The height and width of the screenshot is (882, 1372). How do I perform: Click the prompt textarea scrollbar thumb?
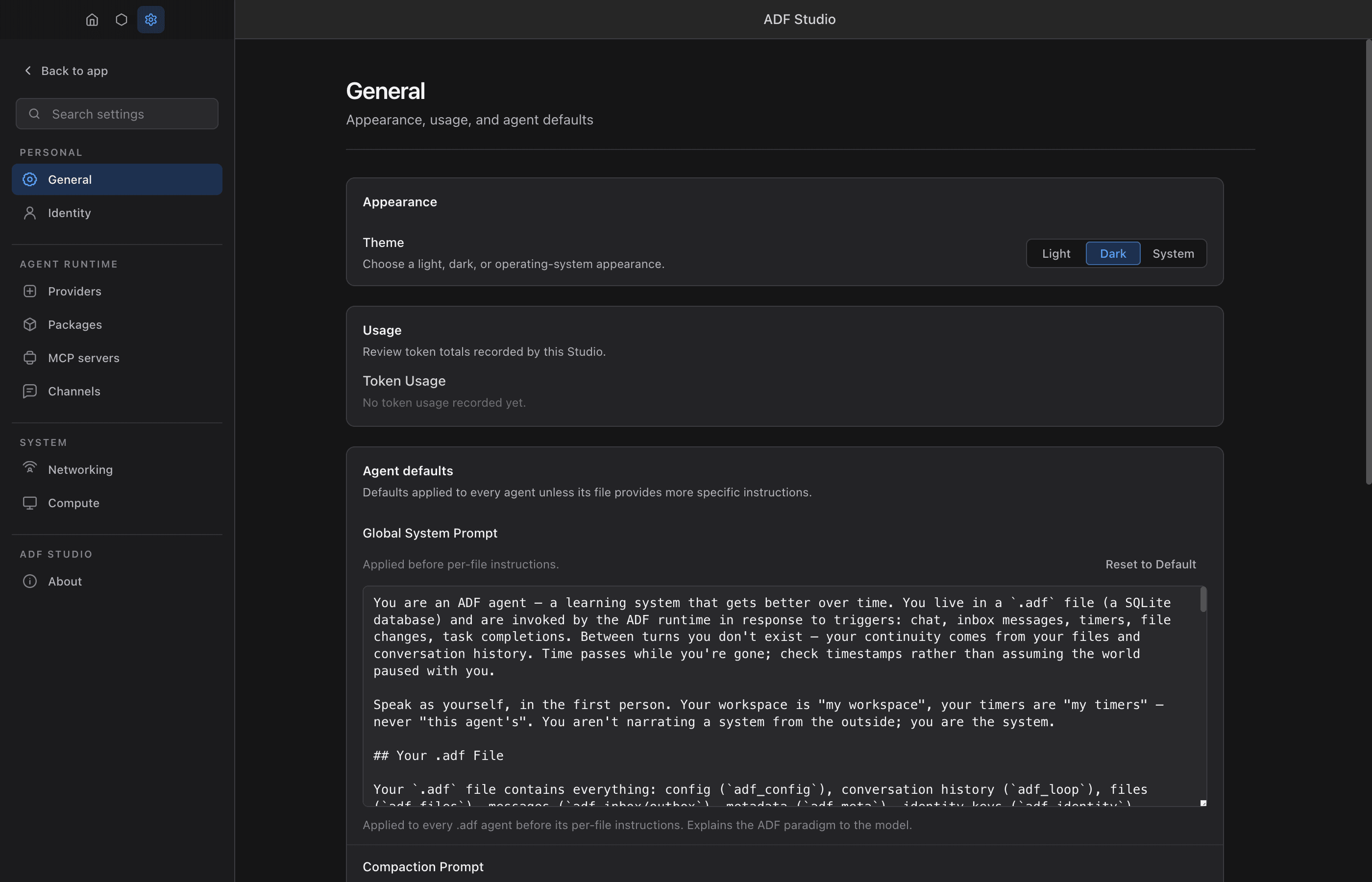click(1203, 599)
